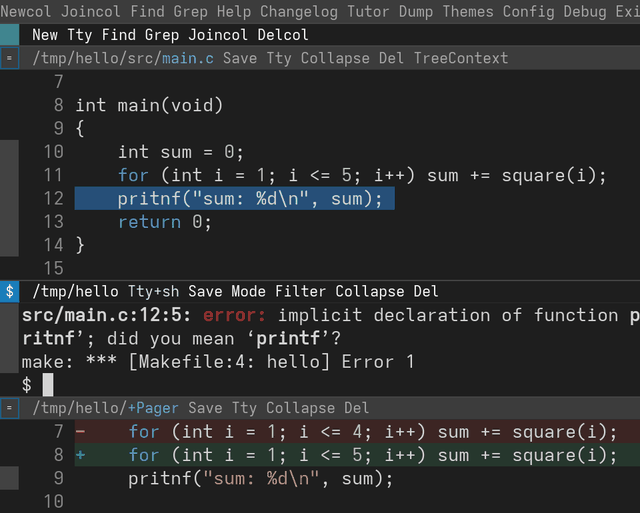Viewport: 640px width, 513px height.
Task: Click Delcol in the column tag
Action: tap(282, 35)
